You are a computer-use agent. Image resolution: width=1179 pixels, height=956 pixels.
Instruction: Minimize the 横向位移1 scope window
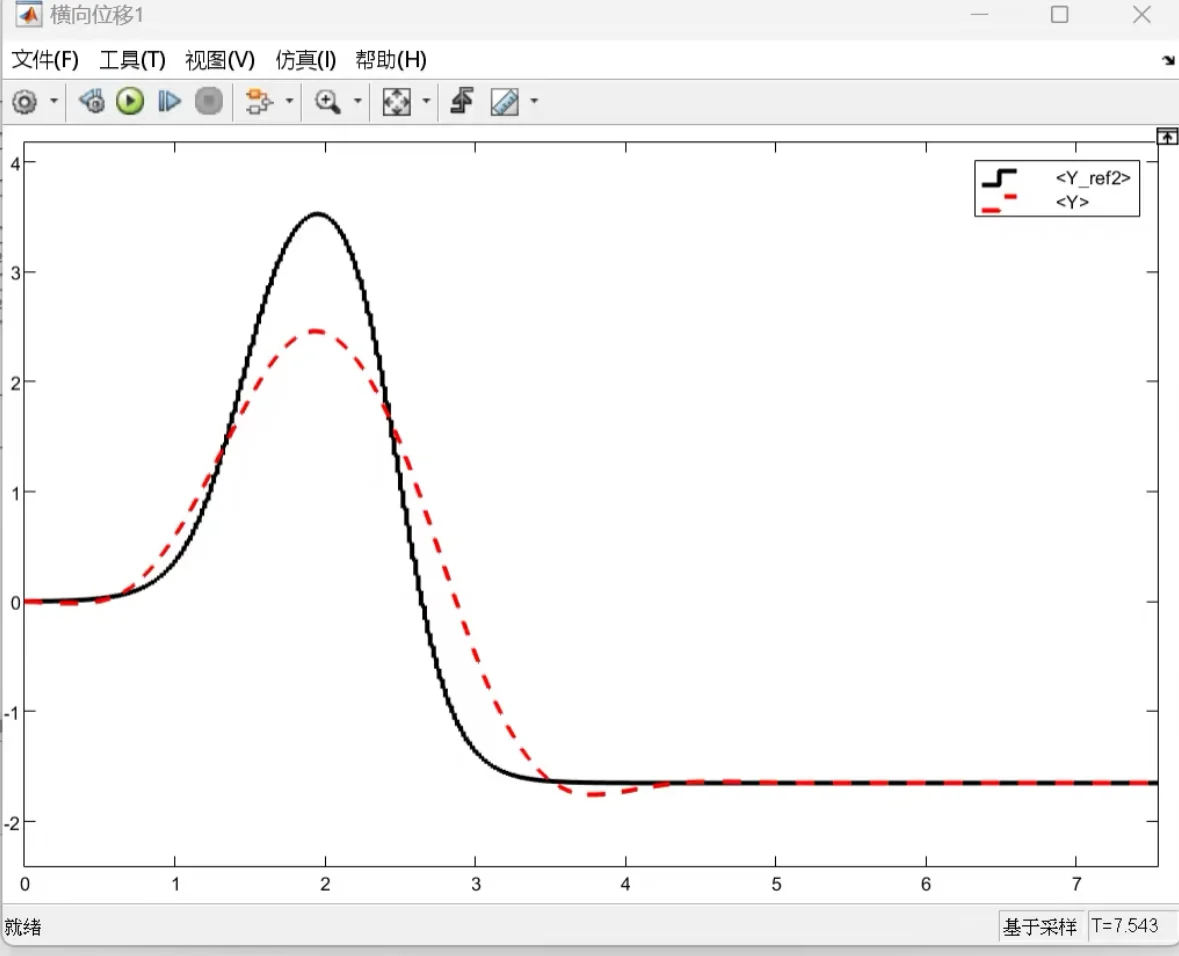pos(979,14)
